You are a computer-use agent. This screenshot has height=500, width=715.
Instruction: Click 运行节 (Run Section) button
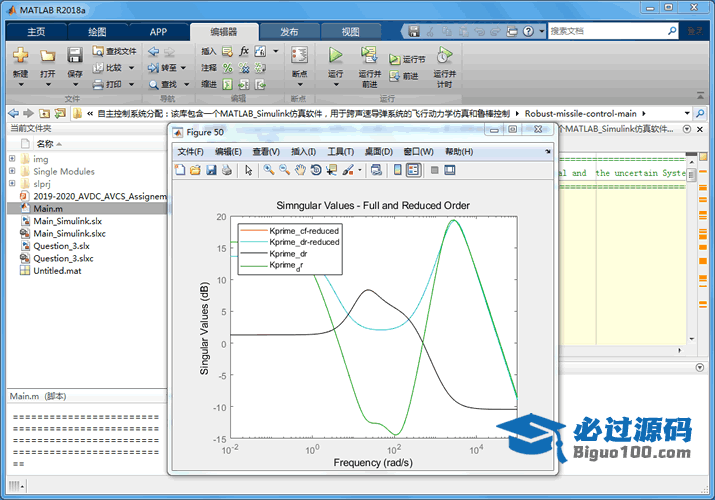pyautogui.click(x=407, y=59)
